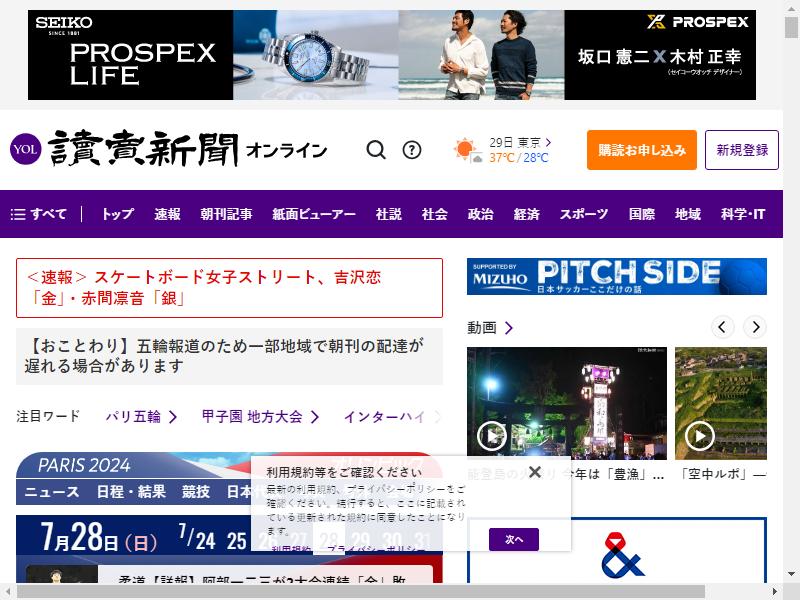Go to the トップ tab

(118, 214)
